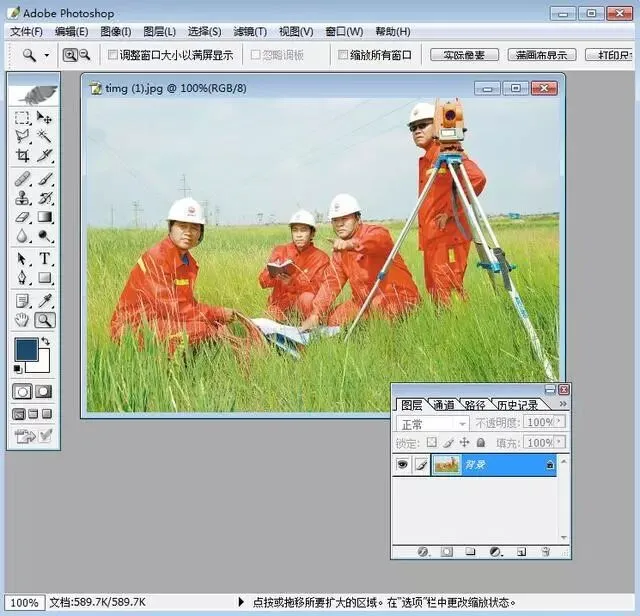Enable 缩放所有窗口 checkbox
The width and height of the screenshot is (640, 616).
(343, 55)
